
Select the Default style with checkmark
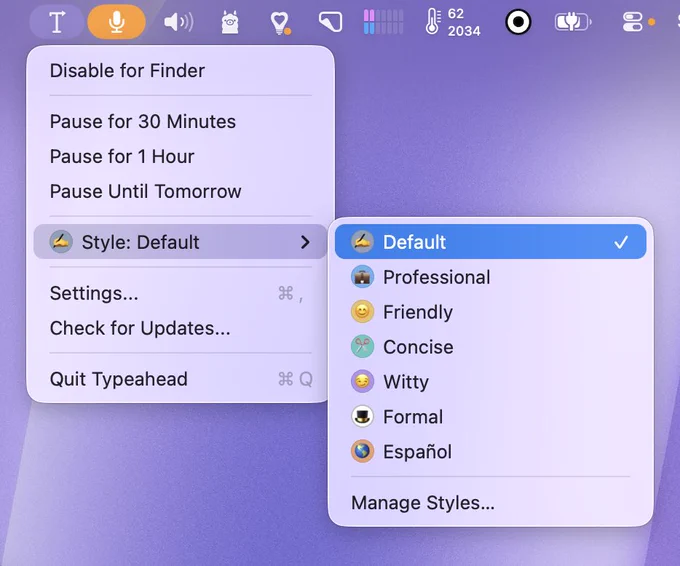pyautogui.click(x=490, y=242)
